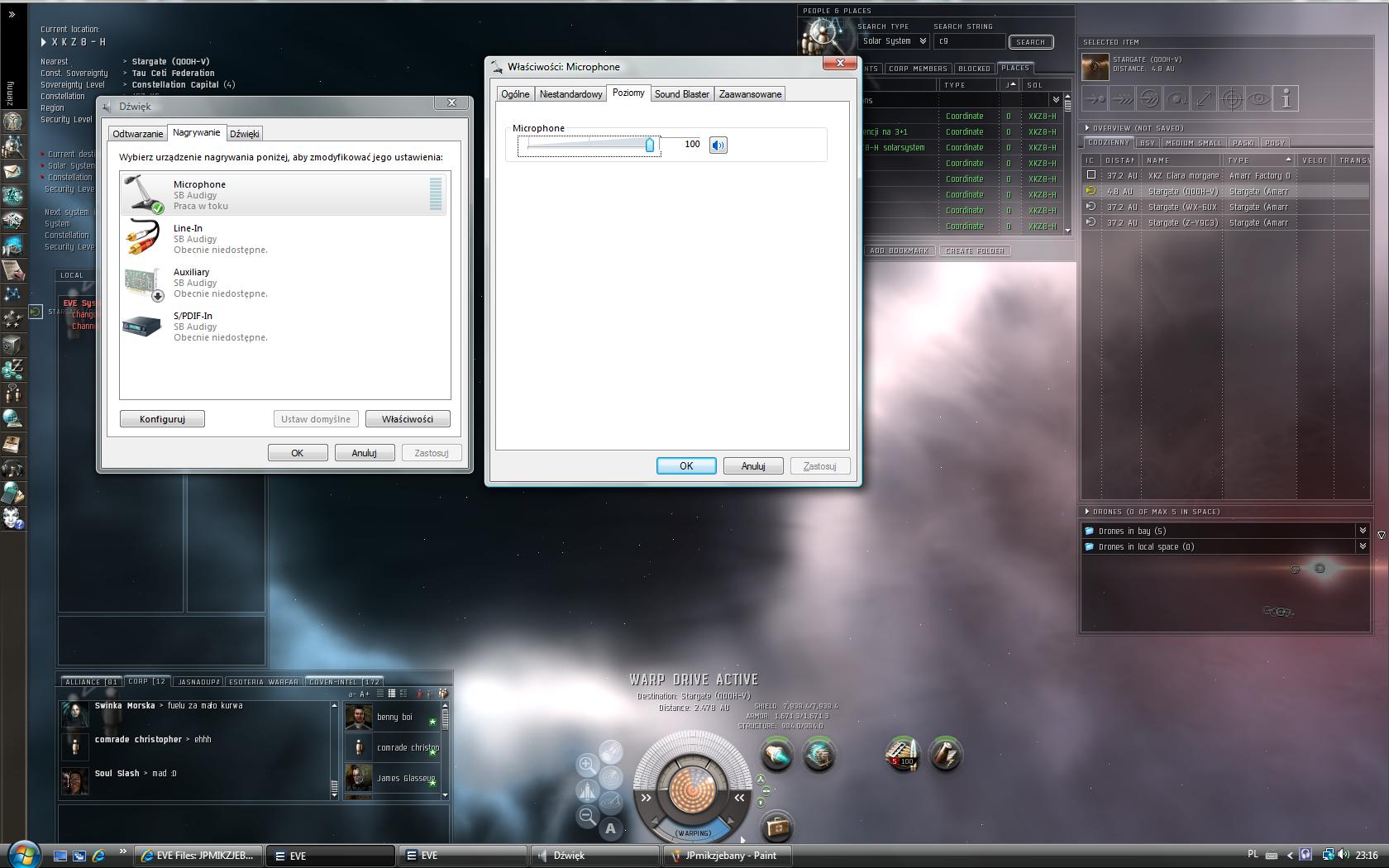Select the S/PDIF-In recording device

click(284, 327)
